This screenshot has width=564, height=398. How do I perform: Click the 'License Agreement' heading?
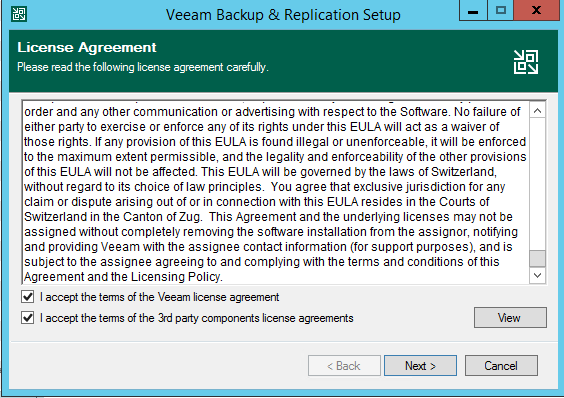87,48
